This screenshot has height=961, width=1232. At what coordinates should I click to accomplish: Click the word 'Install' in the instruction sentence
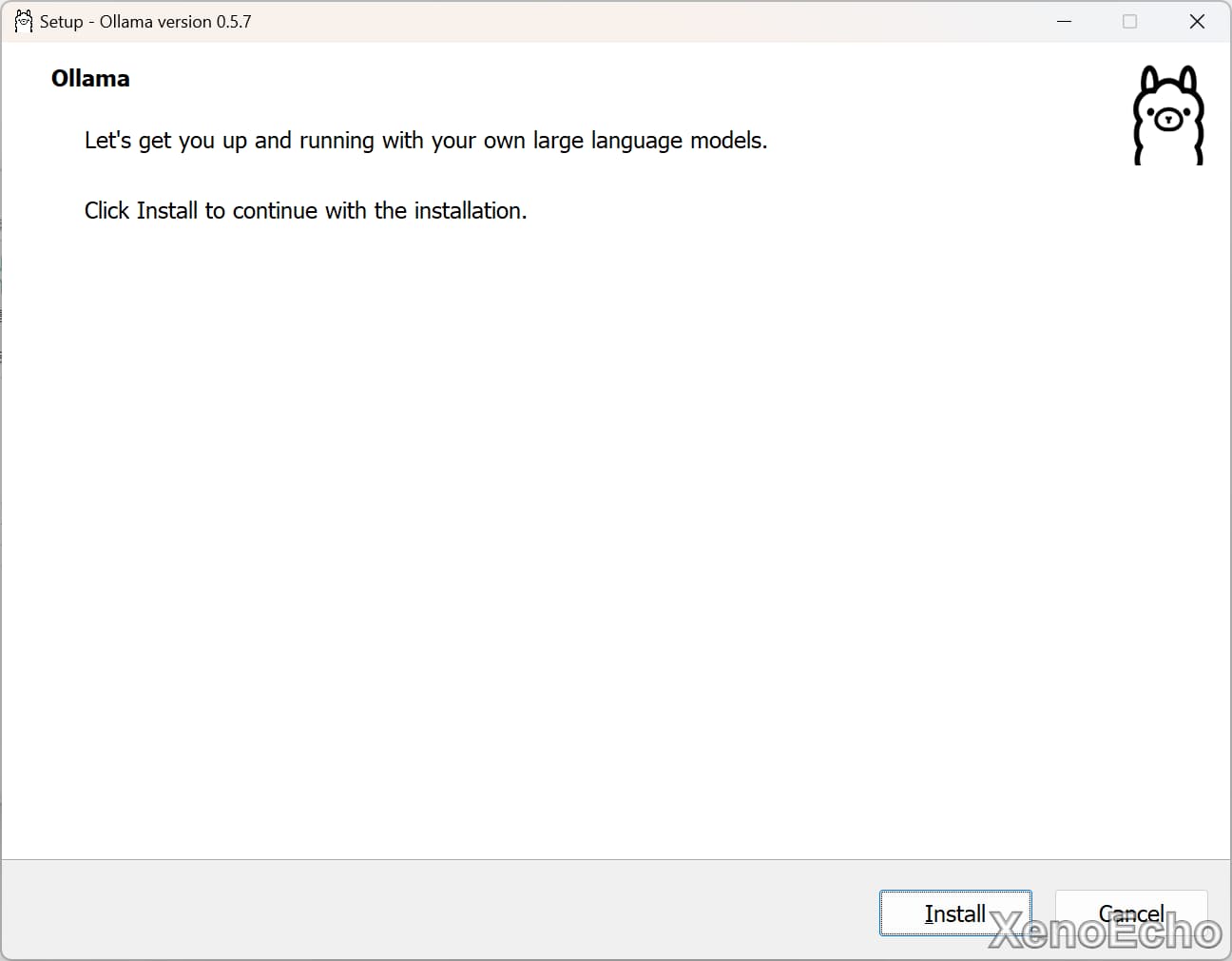click(x=166, y=211)
